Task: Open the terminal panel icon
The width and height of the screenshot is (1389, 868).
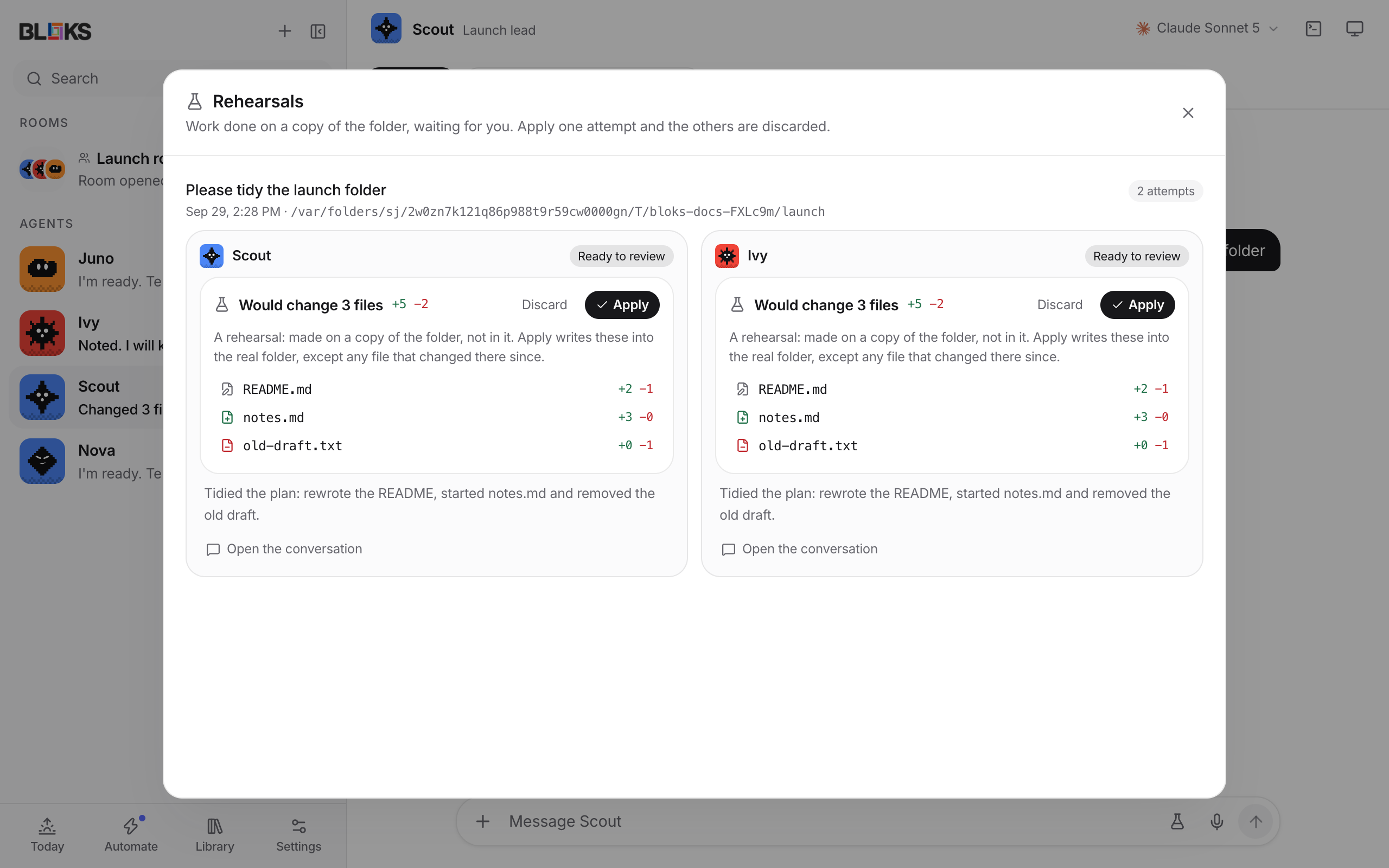Action: coord(1313,29)
